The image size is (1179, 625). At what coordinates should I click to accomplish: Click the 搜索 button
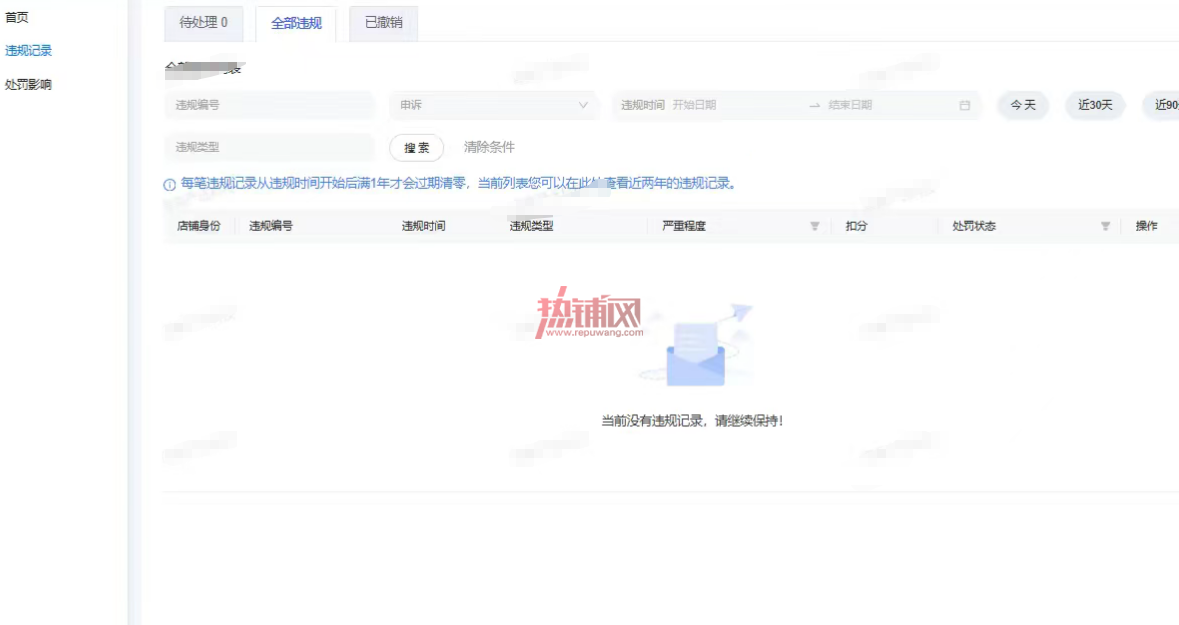(417, 147)
